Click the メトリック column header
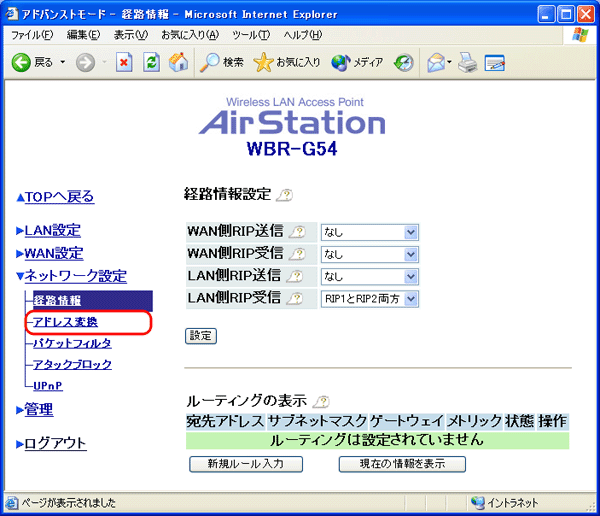This screenshot has width=600, height=516. point(474,421)
